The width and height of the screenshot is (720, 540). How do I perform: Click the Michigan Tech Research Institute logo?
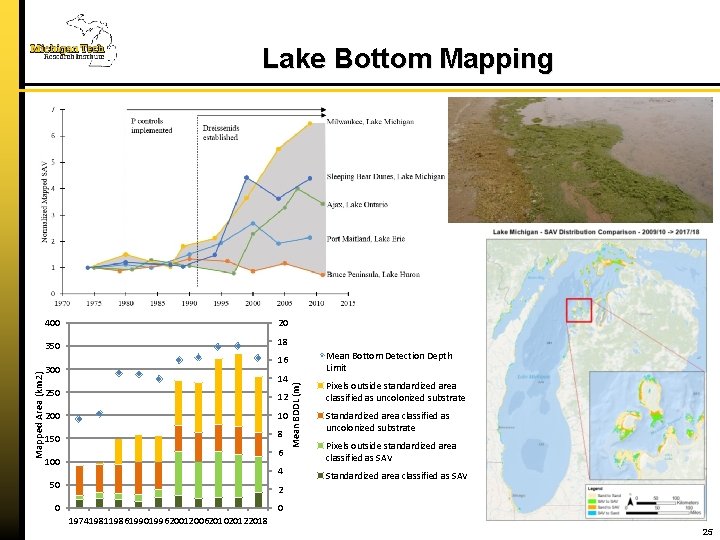(73, 40)
